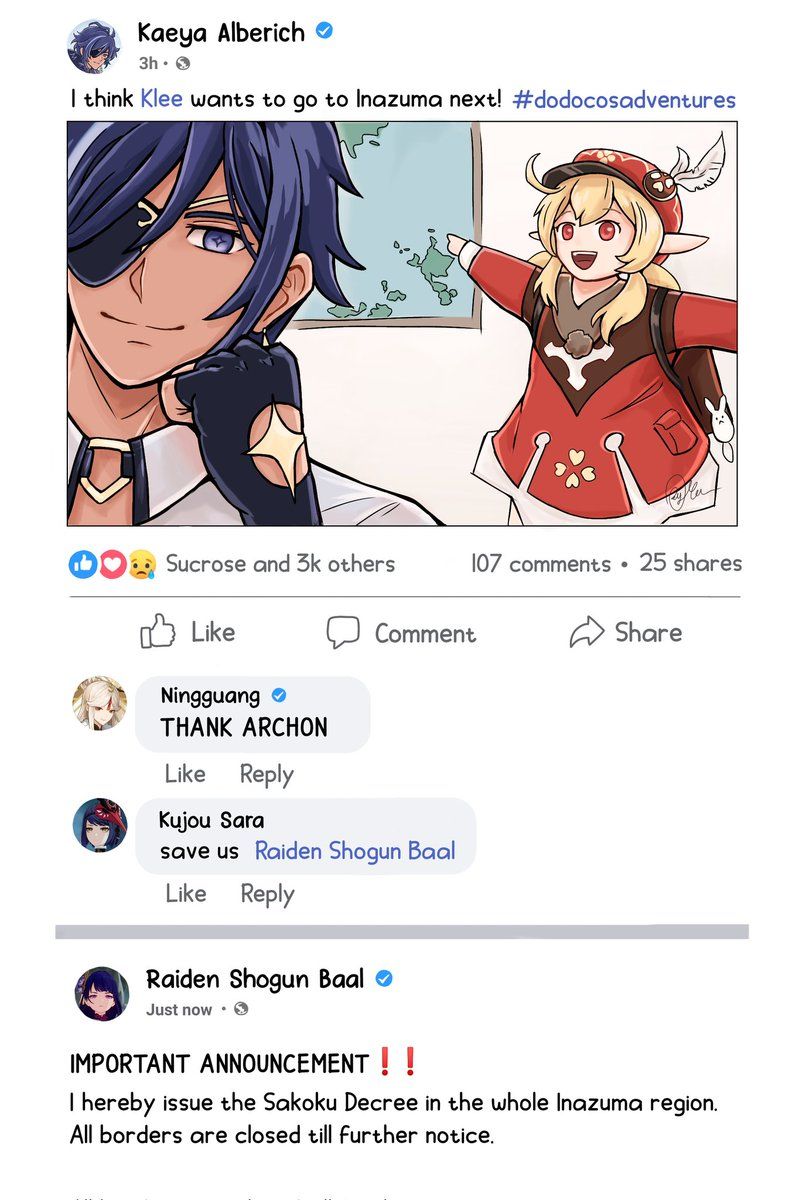
Task: Click the blue like reaction emoji
Action: click(82, 564)
